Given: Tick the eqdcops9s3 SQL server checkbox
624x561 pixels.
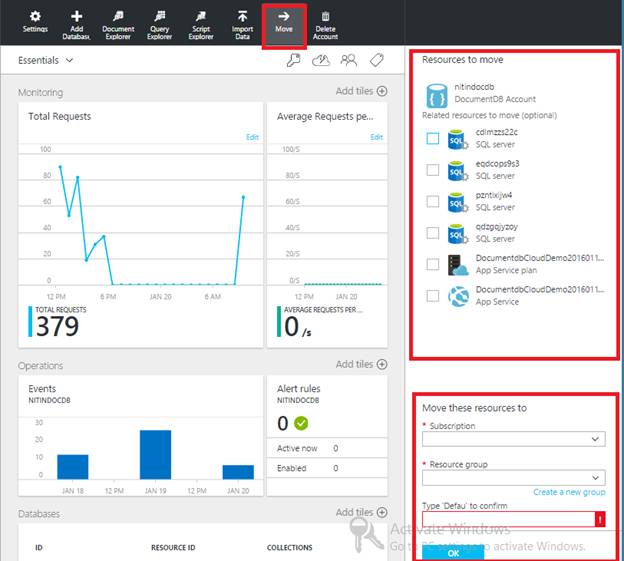Looking at the screenshot, I should [433, 170].
